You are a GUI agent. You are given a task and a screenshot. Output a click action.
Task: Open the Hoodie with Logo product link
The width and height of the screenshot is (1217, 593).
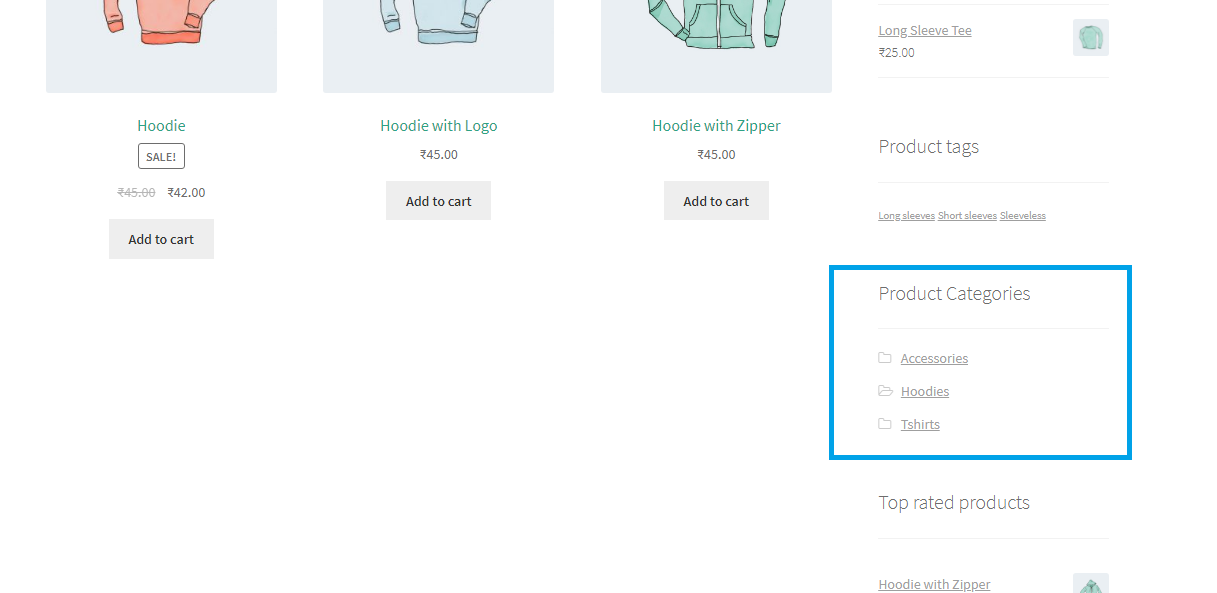coord(438,125)
